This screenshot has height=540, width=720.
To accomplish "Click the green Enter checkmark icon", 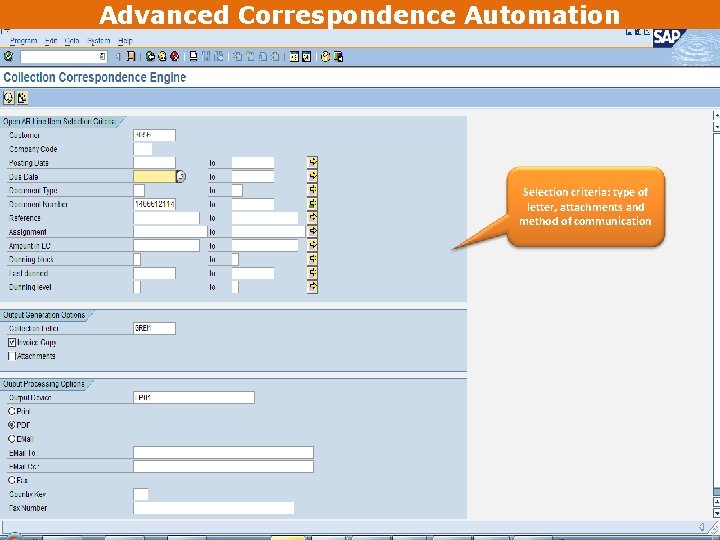I will click(x=8, y=56).
